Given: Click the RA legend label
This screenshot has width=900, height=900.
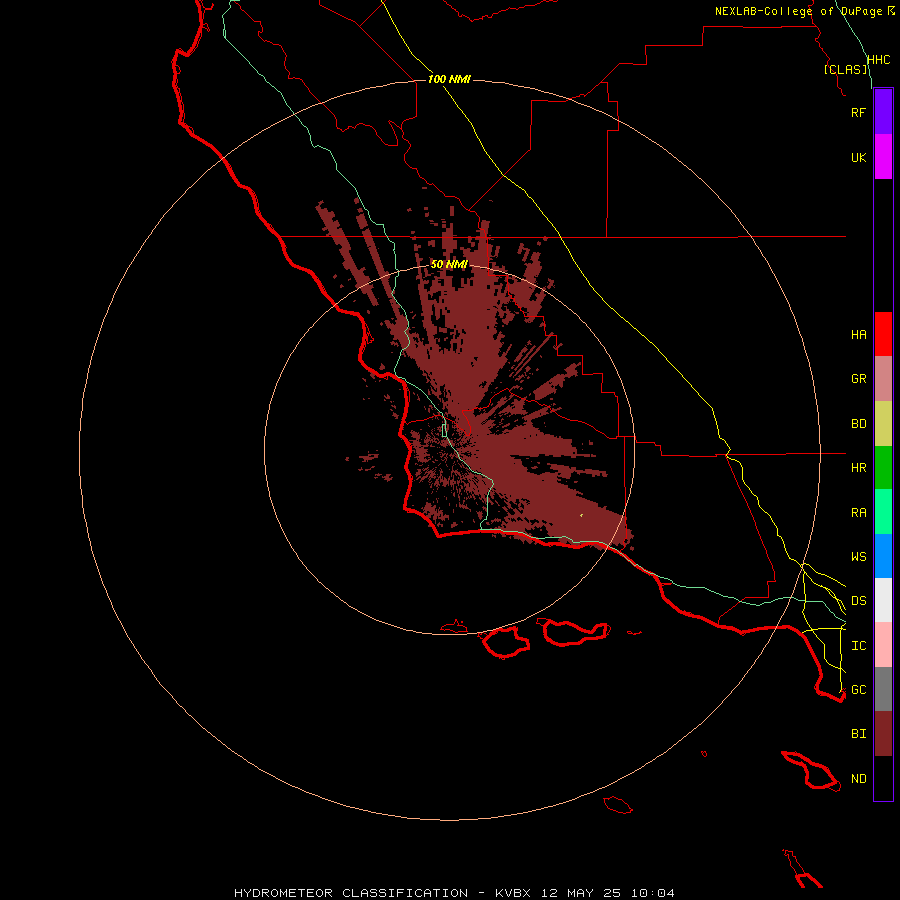Looking at the screenshot, I should pyautogui.click(x=858, y=513).
